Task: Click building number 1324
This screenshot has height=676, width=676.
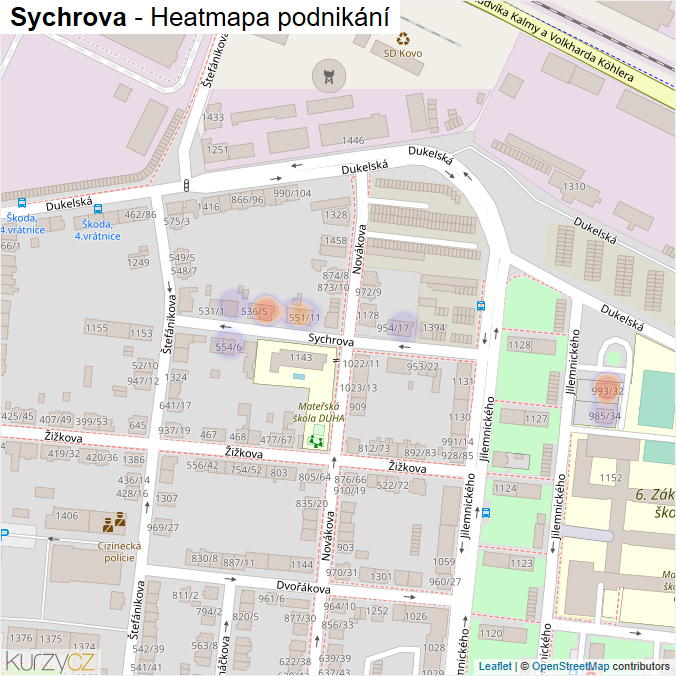Action: click(176, 378)
